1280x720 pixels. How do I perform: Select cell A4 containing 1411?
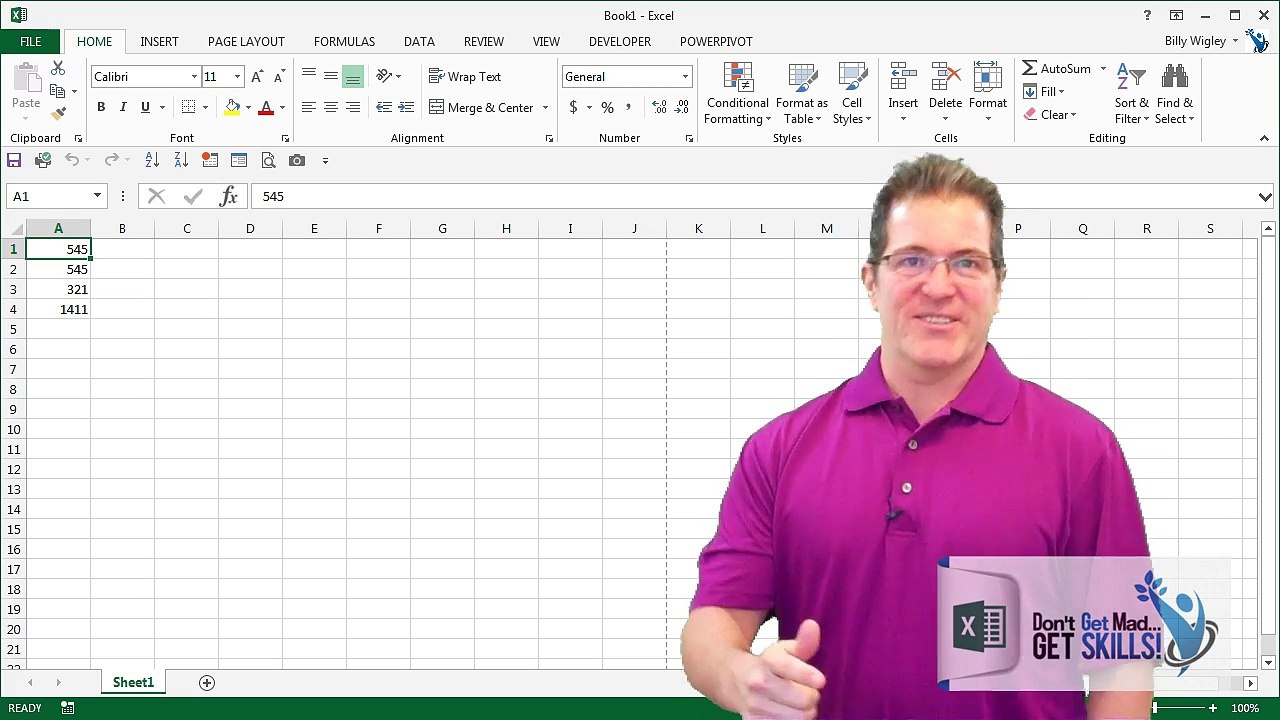tap(58, 310)
